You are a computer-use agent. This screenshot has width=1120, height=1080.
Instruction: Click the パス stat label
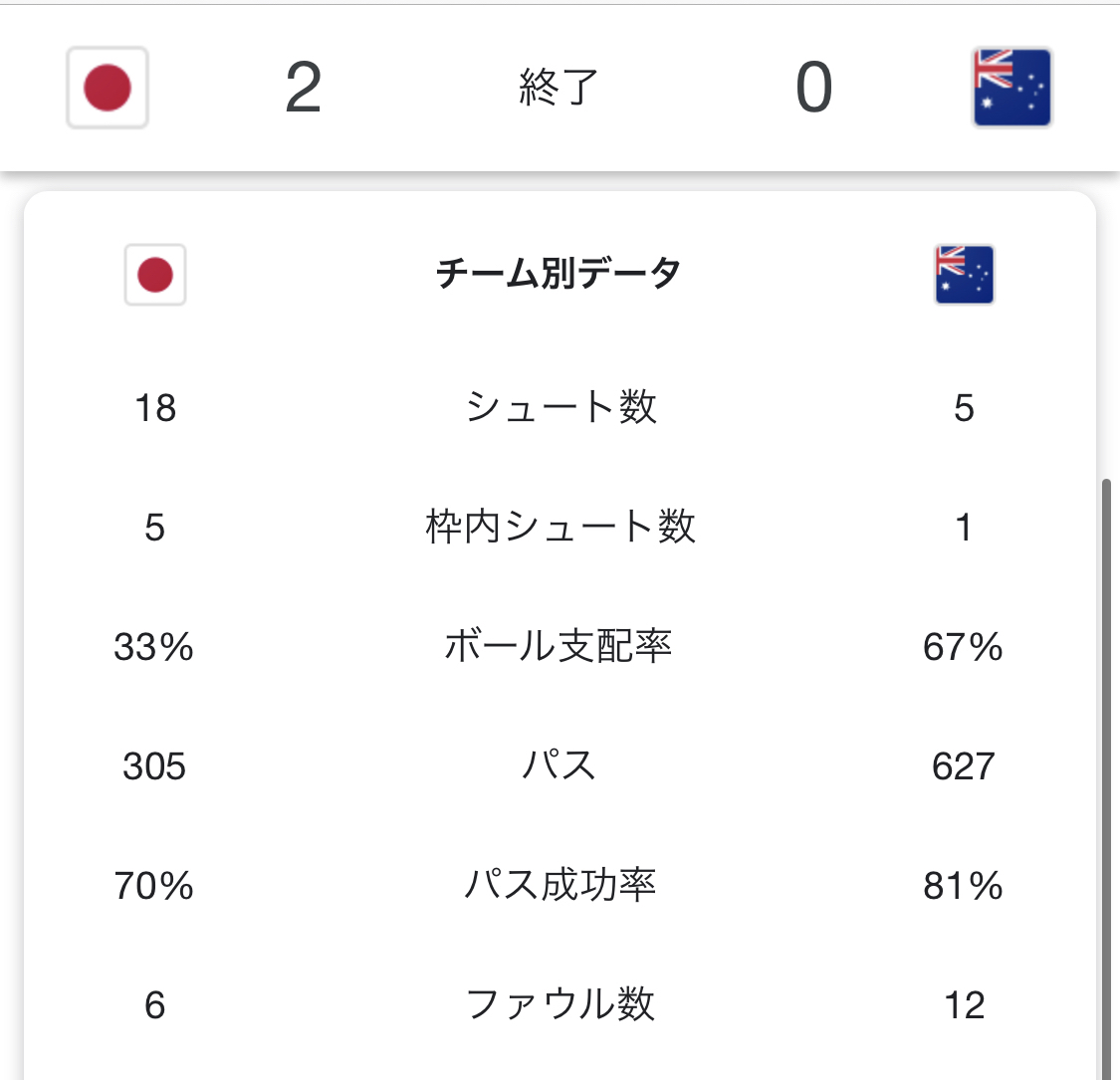559,765
